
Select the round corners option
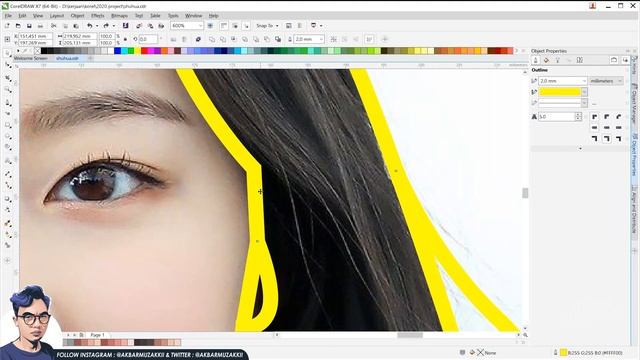tap(607, 117)
